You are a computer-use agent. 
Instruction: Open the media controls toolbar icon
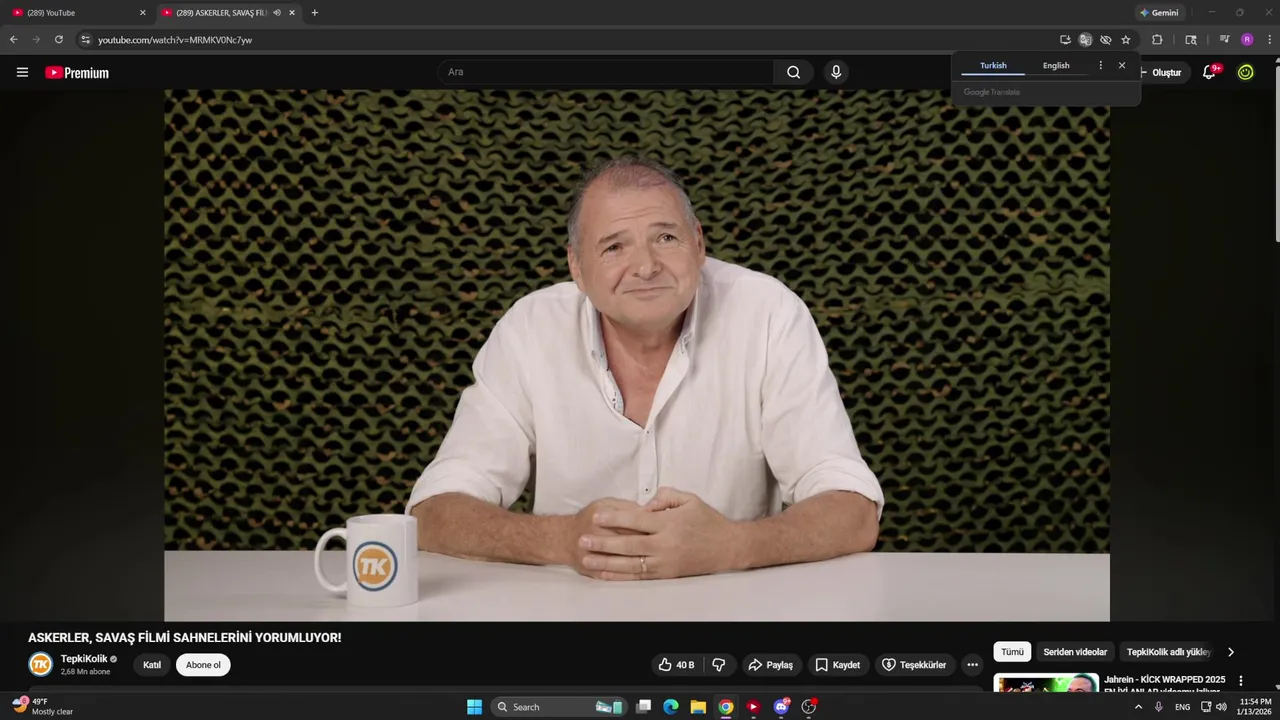coord(1224,40)
